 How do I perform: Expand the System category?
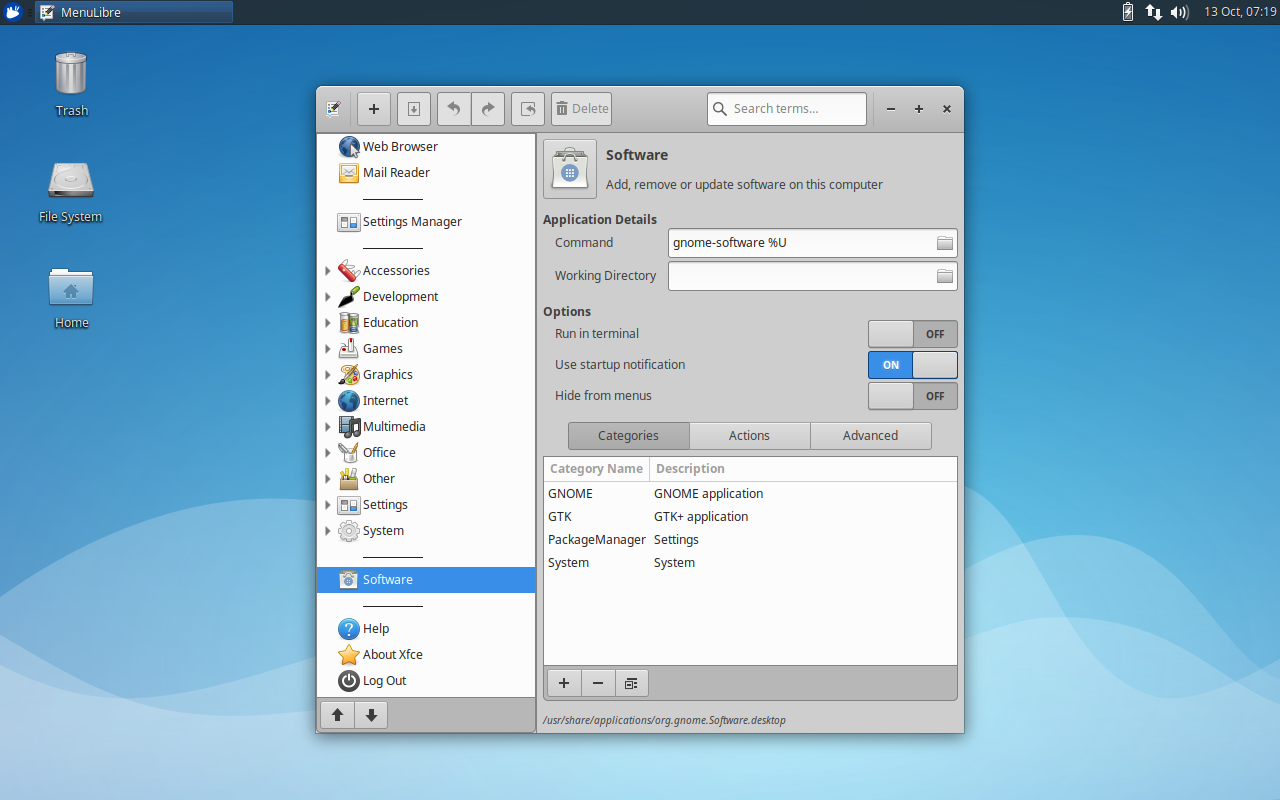click(x=328, y=530)
